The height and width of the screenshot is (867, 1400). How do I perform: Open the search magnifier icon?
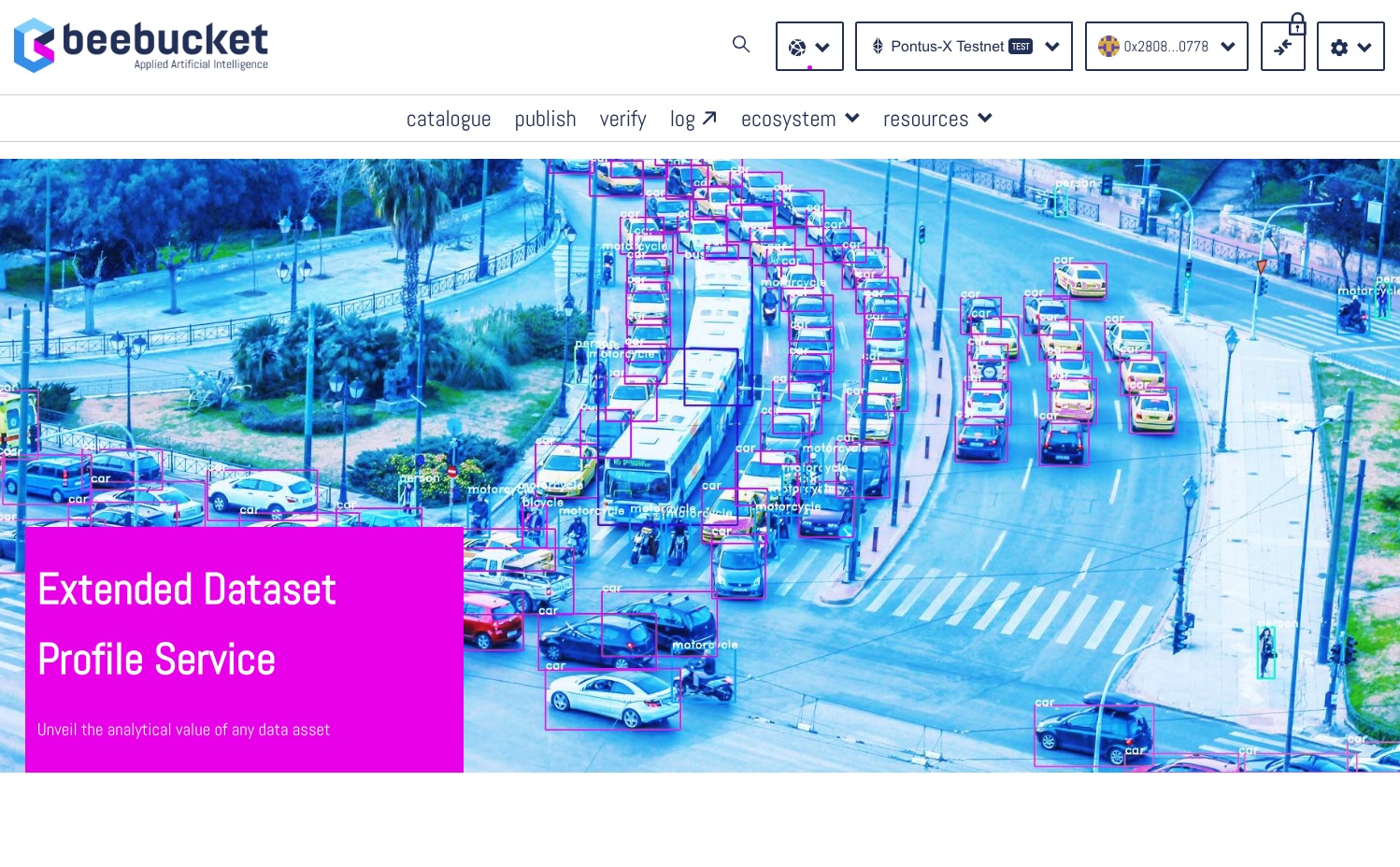coord(741,44)
